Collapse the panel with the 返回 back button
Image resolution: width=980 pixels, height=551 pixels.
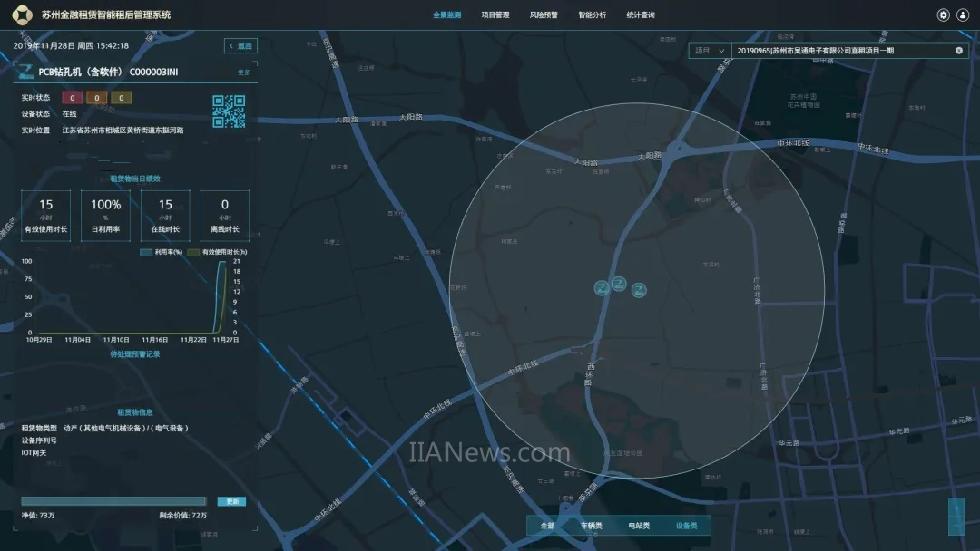coord(241,46)
